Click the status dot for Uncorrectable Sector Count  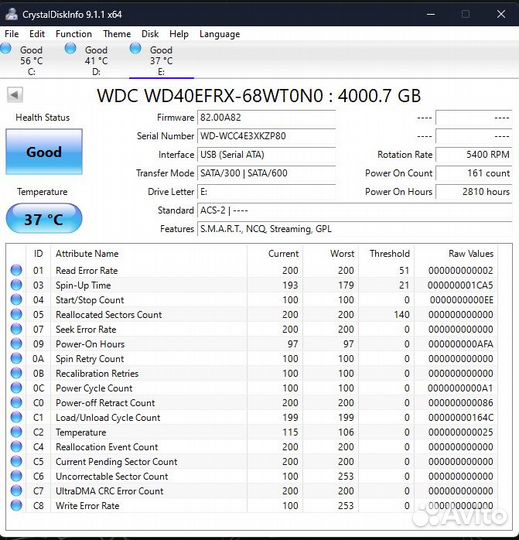pos(16,476)
